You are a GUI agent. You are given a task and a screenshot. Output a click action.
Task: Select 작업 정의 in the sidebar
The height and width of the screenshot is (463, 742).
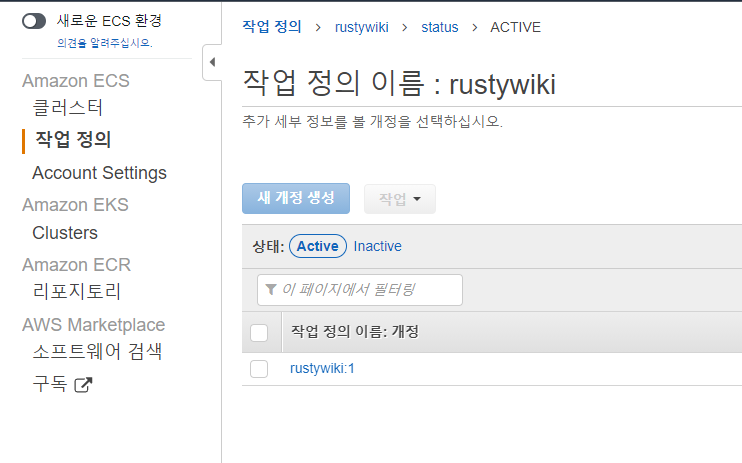73,140
